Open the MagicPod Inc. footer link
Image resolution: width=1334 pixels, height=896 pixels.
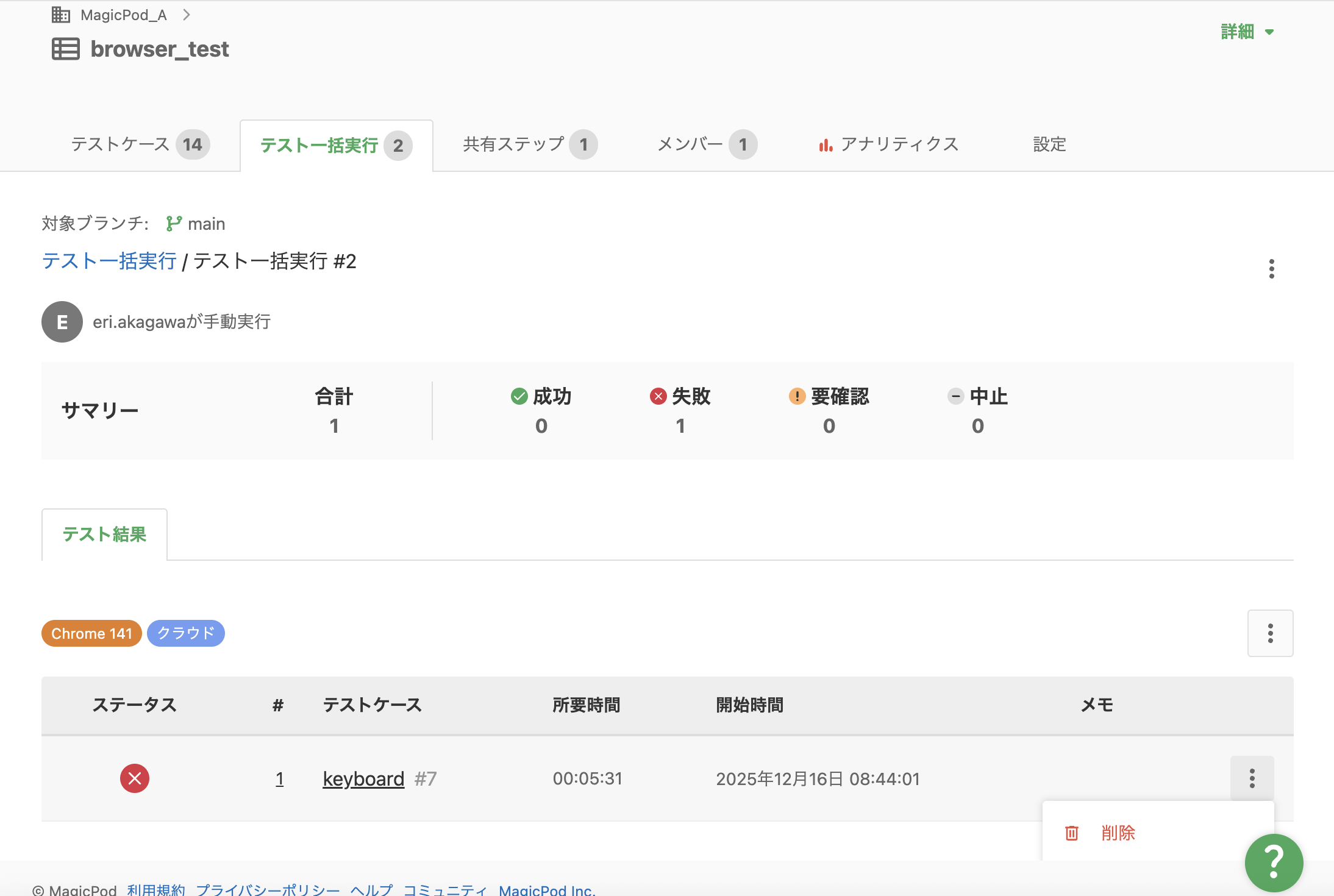point(547,890)
